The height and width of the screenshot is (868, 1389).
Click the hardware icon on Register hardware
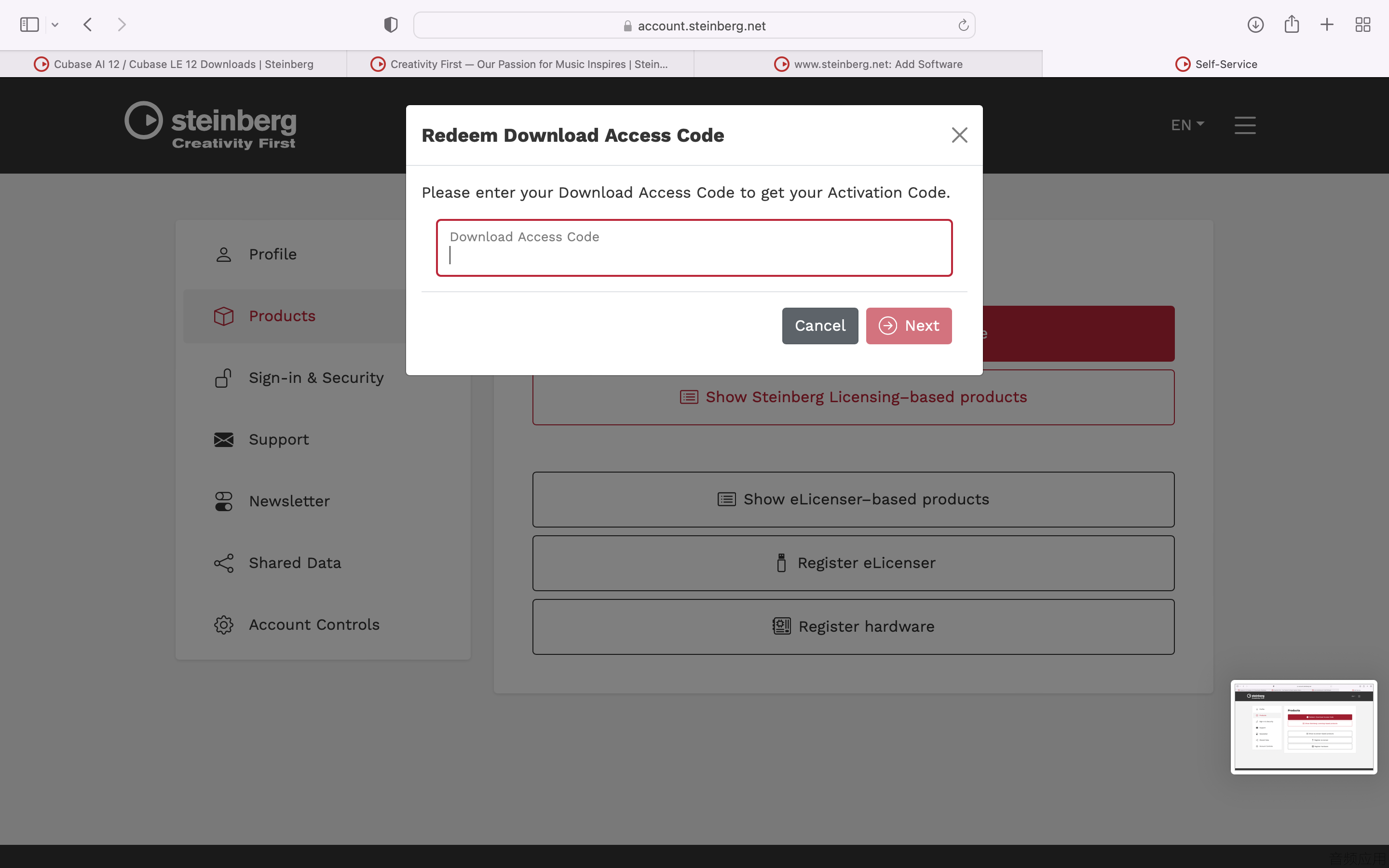781,626
